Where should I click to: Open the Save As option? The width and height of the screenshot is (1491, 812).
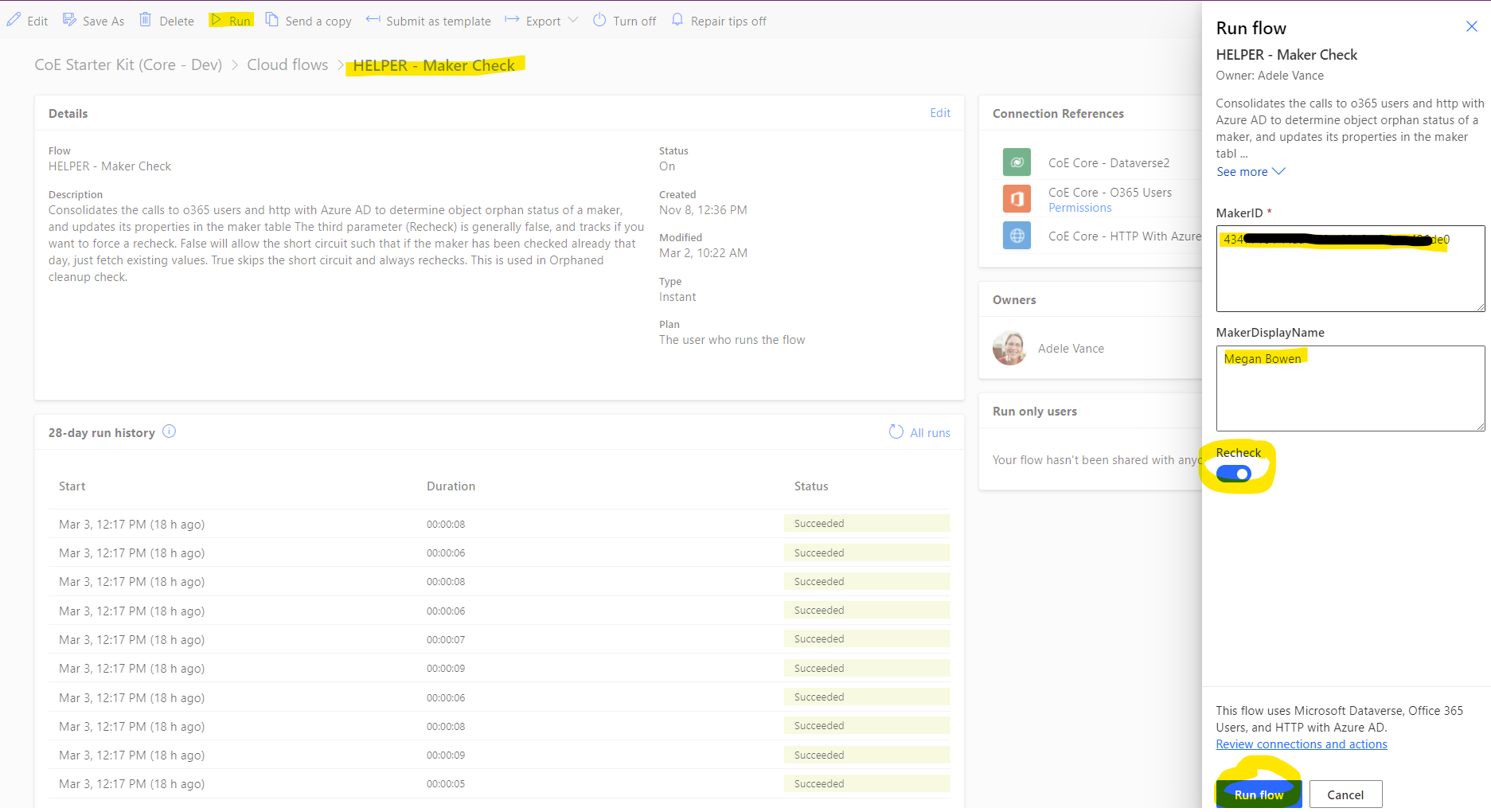point(71,20)
